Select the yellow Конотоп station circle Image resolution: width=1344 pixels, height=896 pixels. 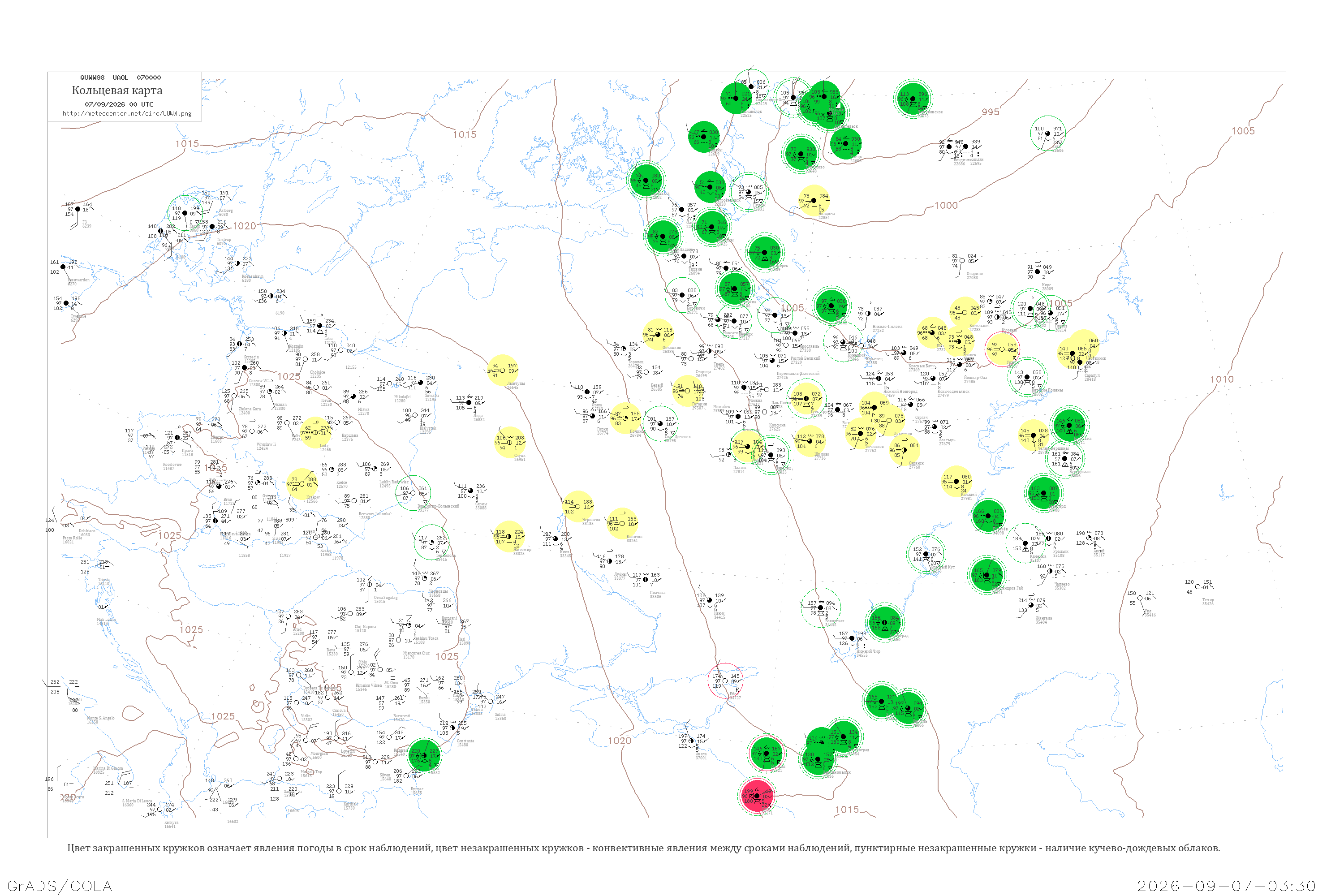pyautogui.click(x=622, y=523)
